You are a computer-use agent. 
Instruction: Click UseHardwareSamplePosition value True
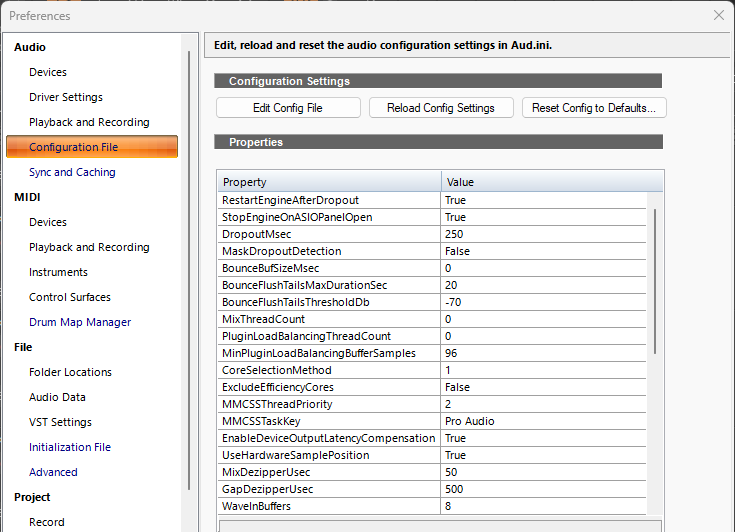(544, 455)
